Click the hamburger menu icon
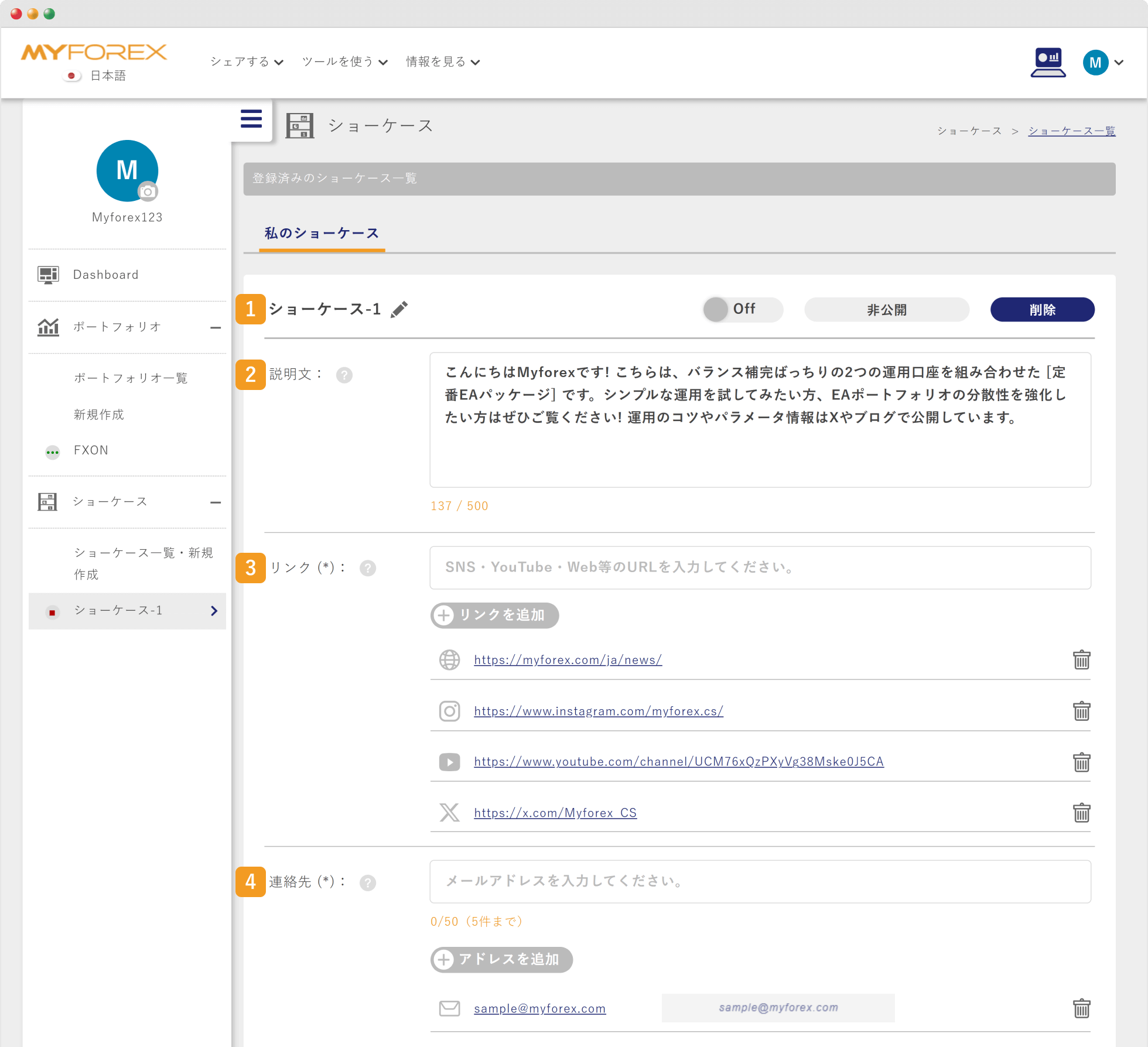This screenshot has height=1047, width=1148. tap(251, 119)
